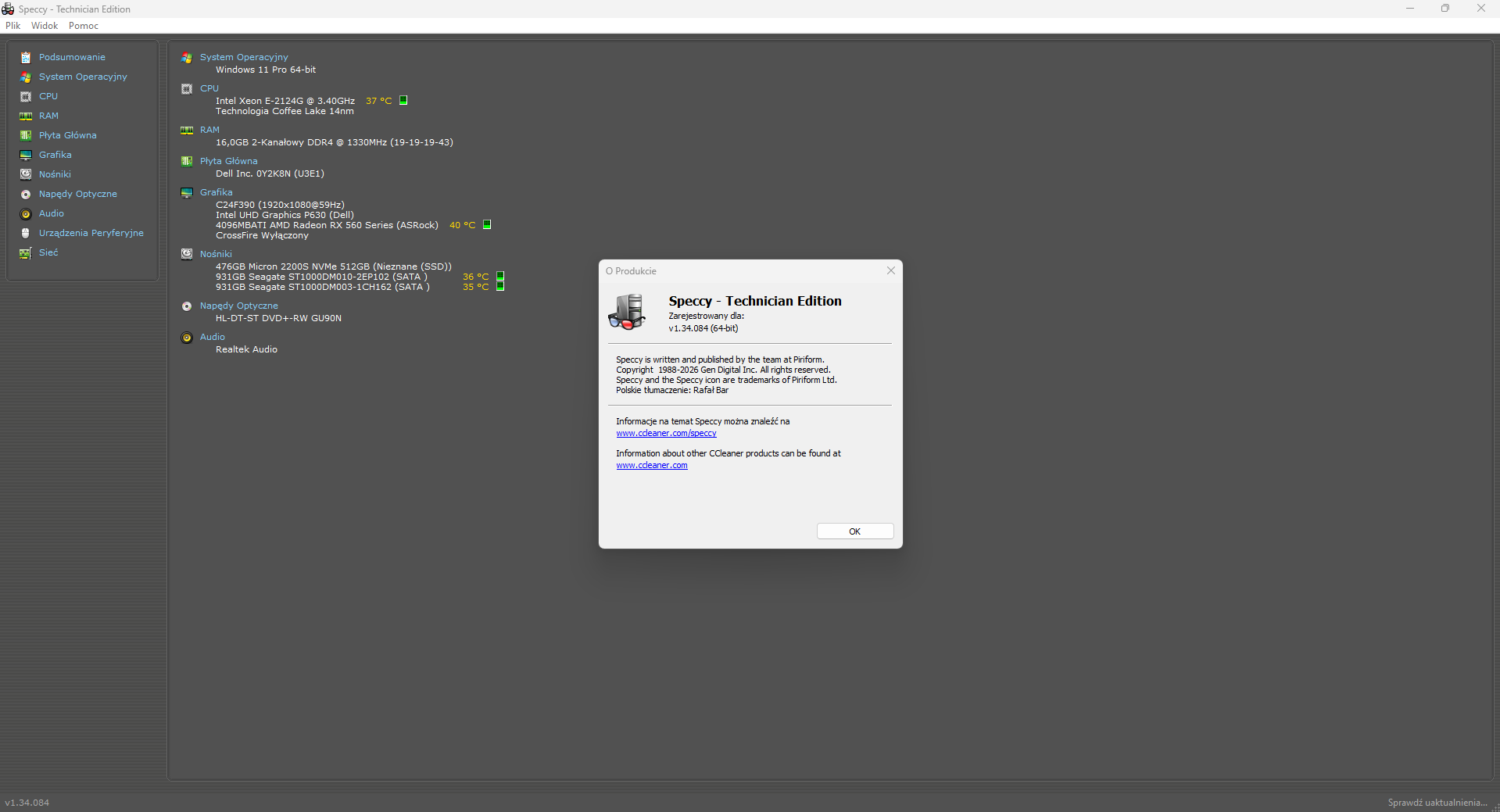Click the CPU chip icon in sidebar
Viewport: 1500px width, 812px height.
tap(26, 96)
